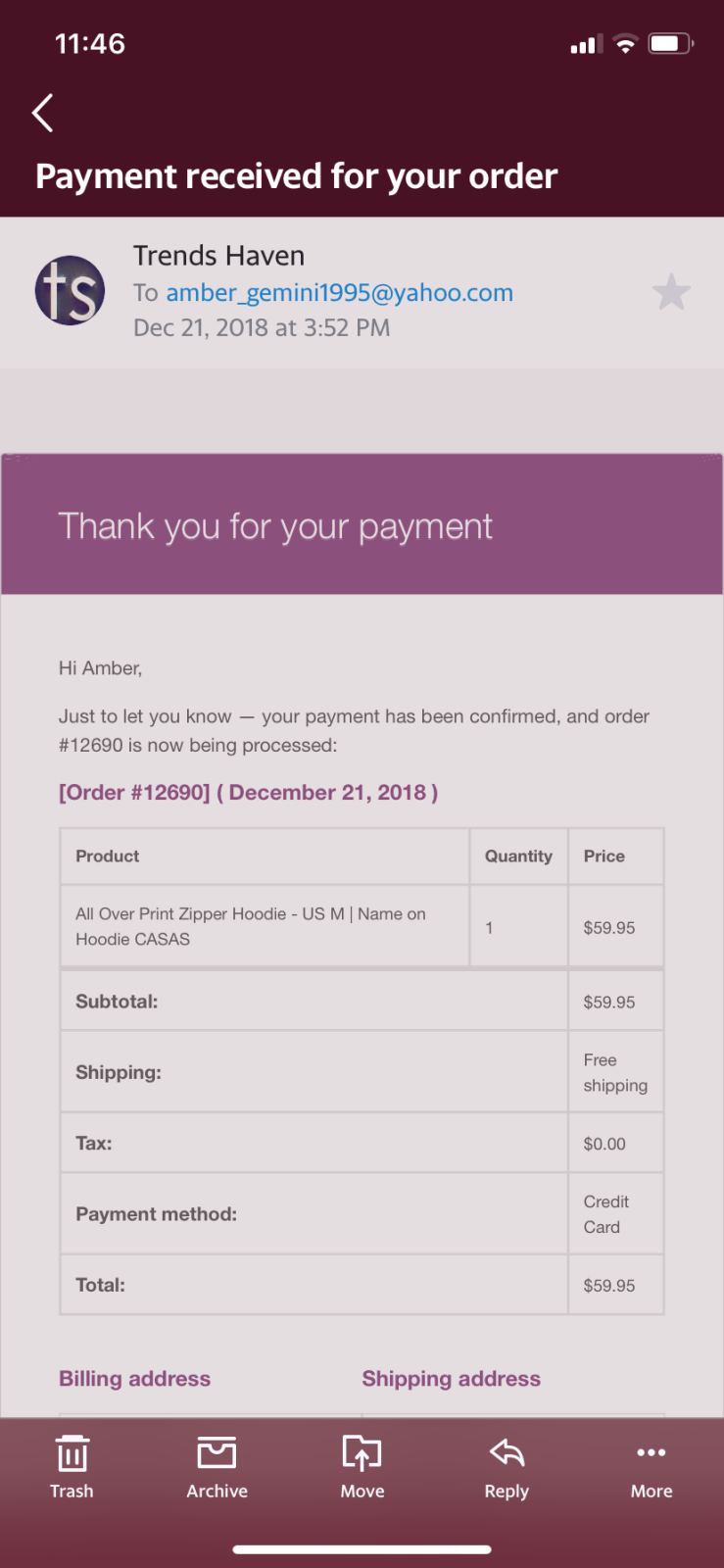Tap the battery status icon

point(671,43)
